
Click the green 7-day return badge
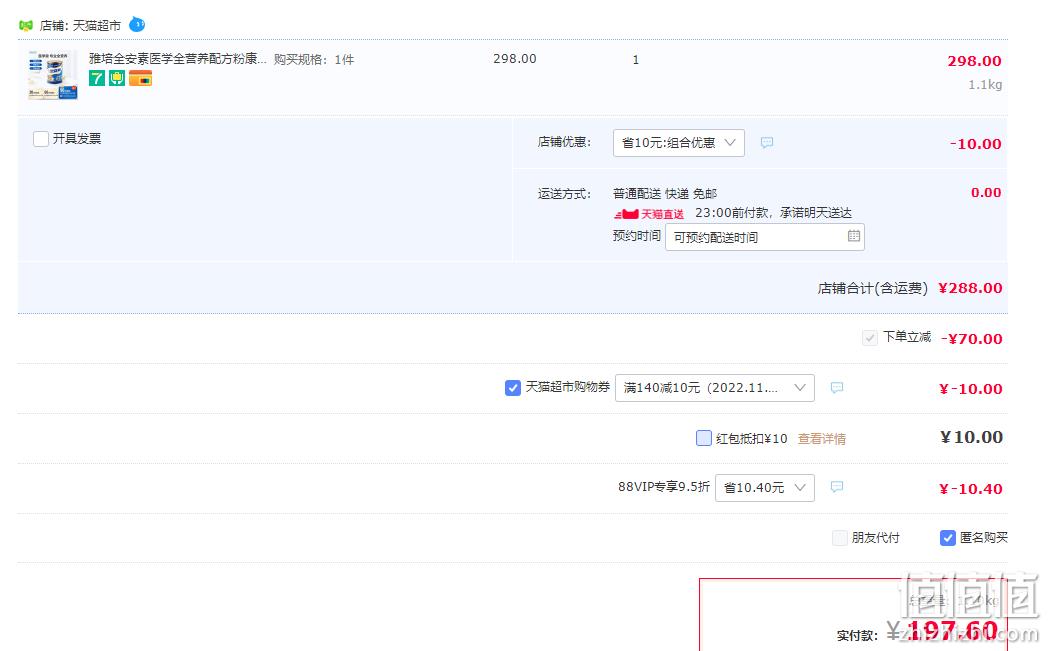point(97,78)
